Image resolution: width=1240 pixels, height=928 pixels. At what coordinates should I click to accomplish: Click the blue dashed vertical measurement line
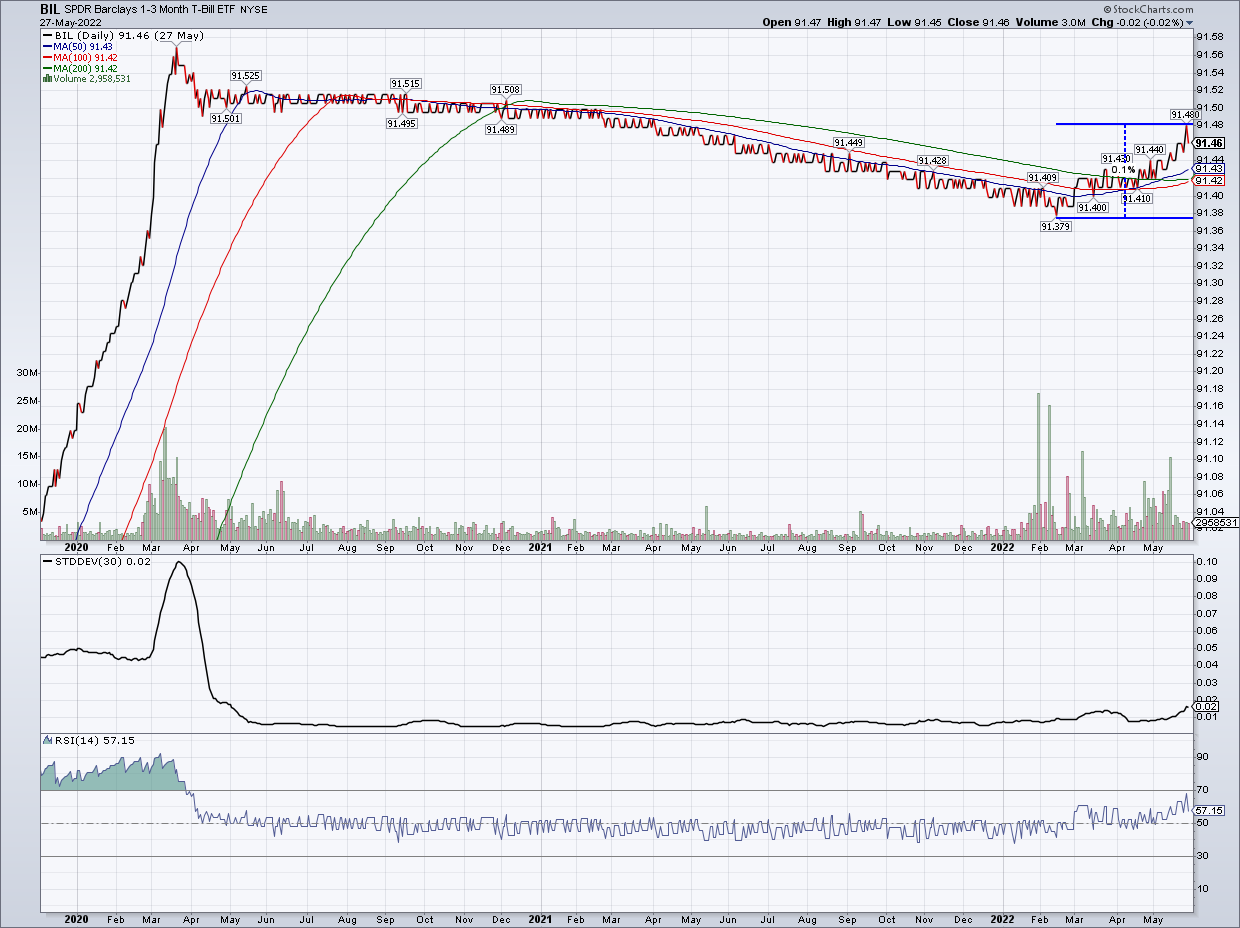[x=1126, y=170]
